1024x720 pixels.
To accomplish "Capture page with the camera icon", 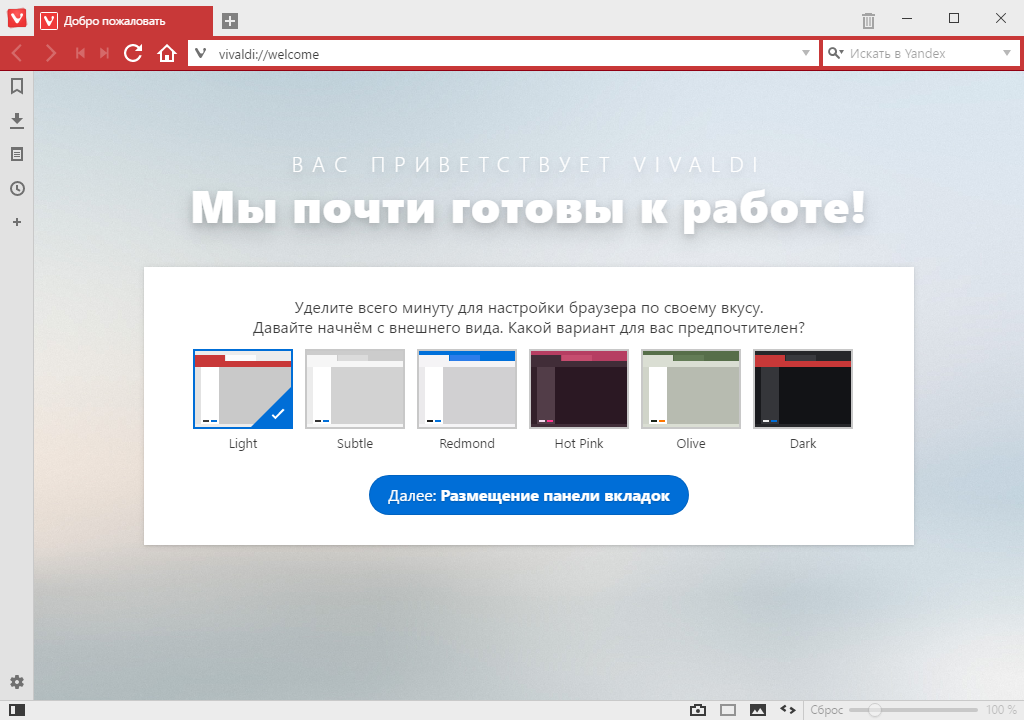I will (x=698, y=710).
